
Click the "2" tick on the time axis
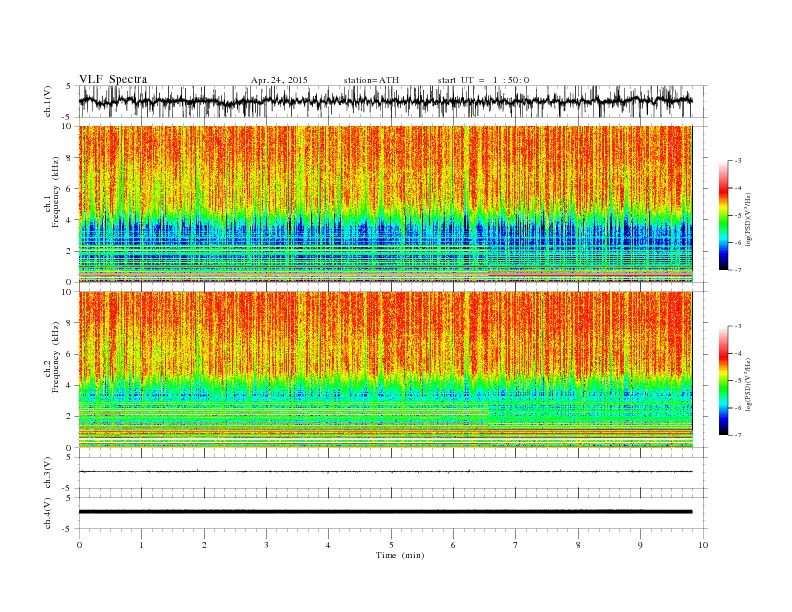coord(204,545)
